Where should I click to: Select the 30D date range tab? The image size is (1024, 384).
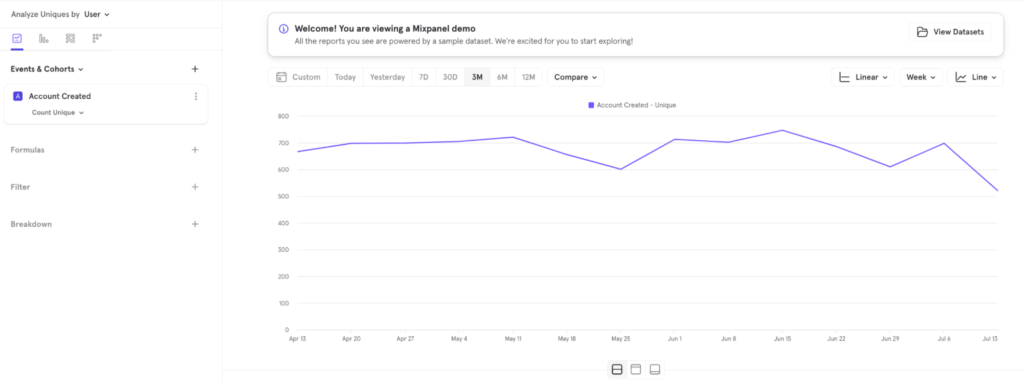(450, 77)
